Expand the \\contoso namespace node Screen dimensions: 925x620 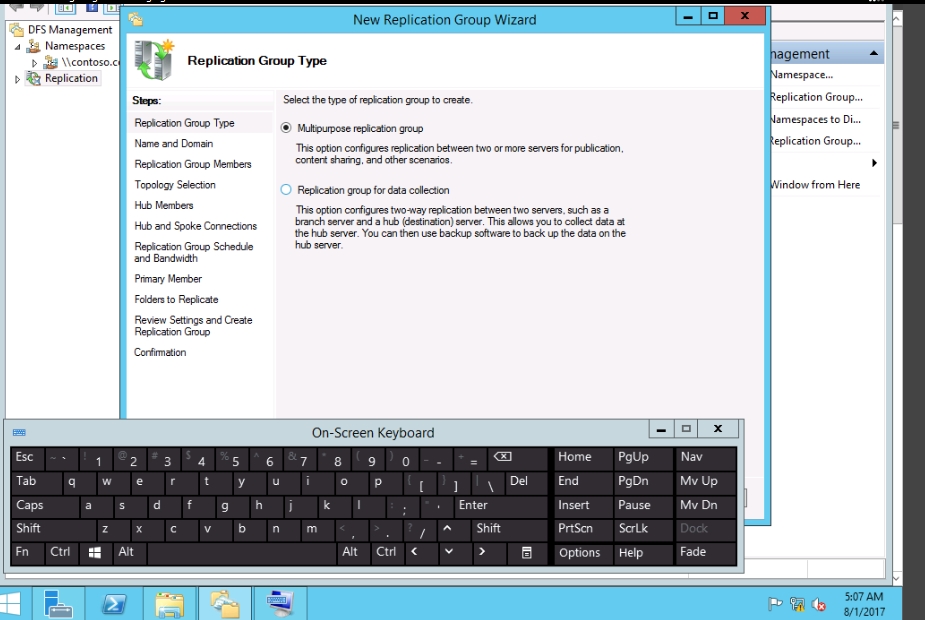coord(35,63)
